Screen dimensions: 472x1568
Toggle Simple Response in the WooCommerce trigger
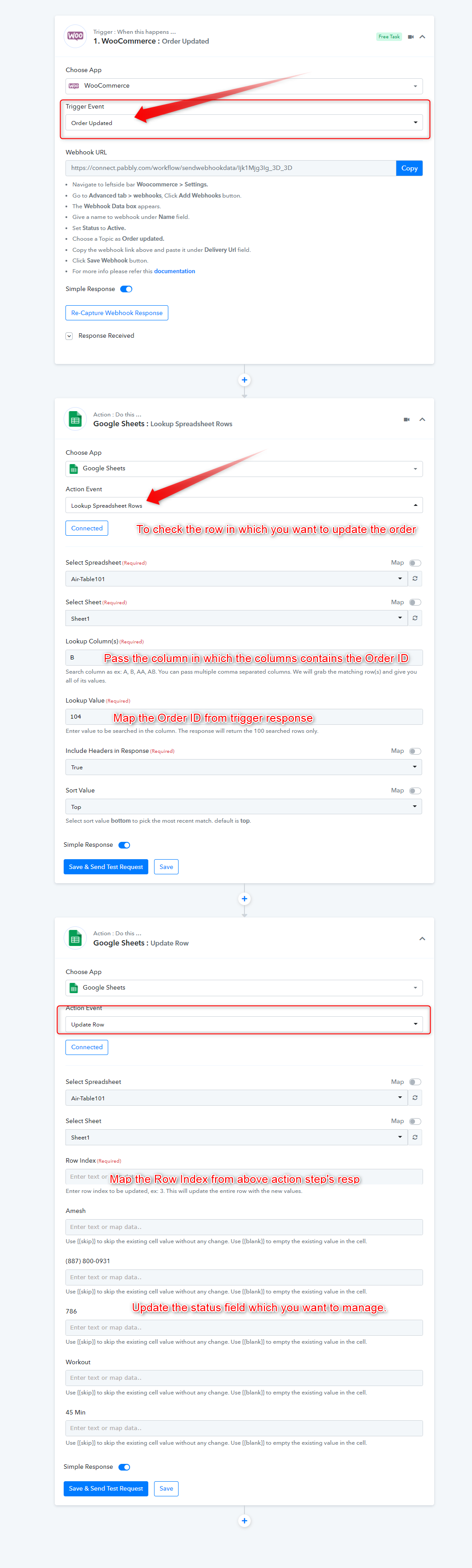(126, 289)
